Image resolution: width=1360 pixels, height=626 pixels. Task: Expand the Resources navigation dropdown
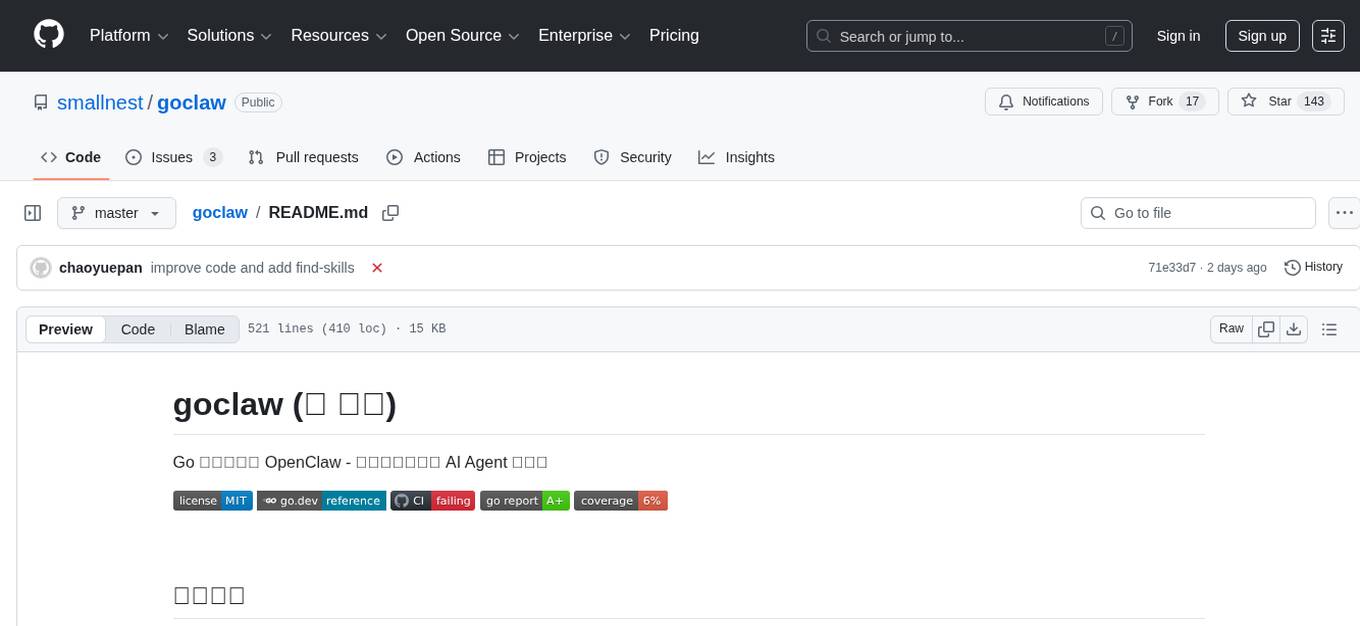pyautogui.click(x=338, y=35)
